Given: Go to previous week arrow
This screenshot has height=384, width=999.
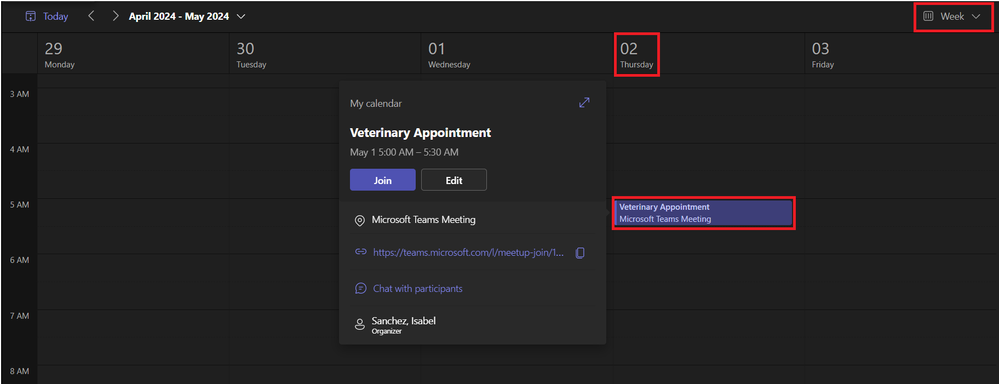Looking at the screenshot, I should pos(91,16).
